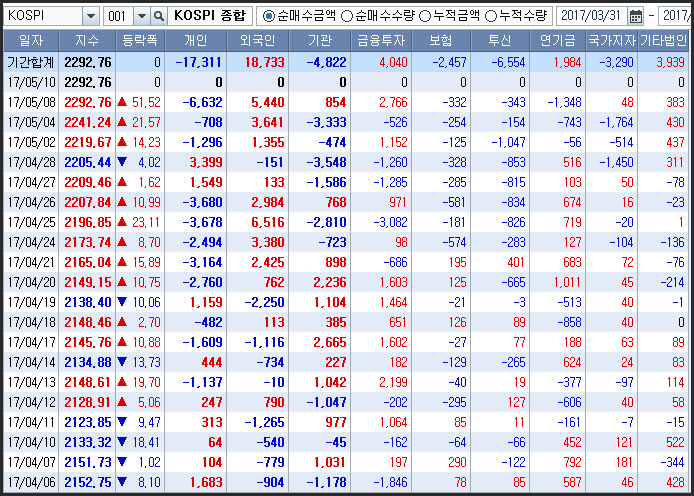Click foreign value -1,265 on 17/04/11
The height and width of the screenshot is (496, 694).
pos(265,422)
